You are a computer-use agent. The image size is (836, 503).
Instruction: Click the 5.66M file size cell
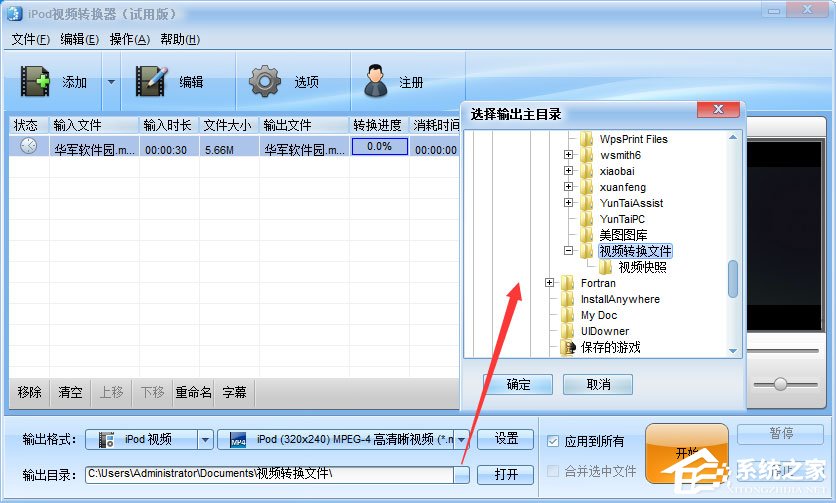pyautogui.click(x=219, y=150)
